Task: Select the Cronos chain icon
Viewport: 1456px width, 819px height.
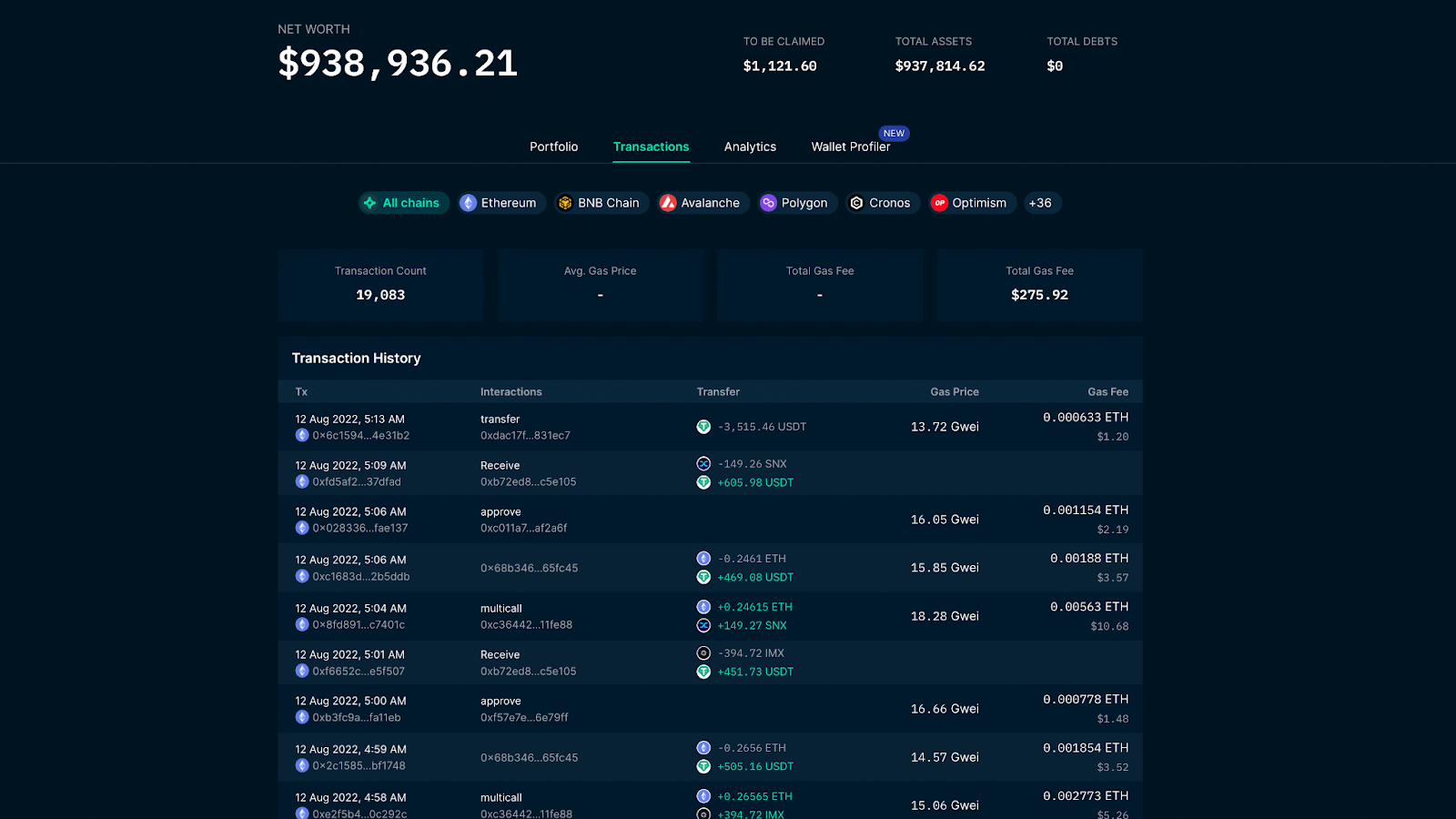Action: 856,203
